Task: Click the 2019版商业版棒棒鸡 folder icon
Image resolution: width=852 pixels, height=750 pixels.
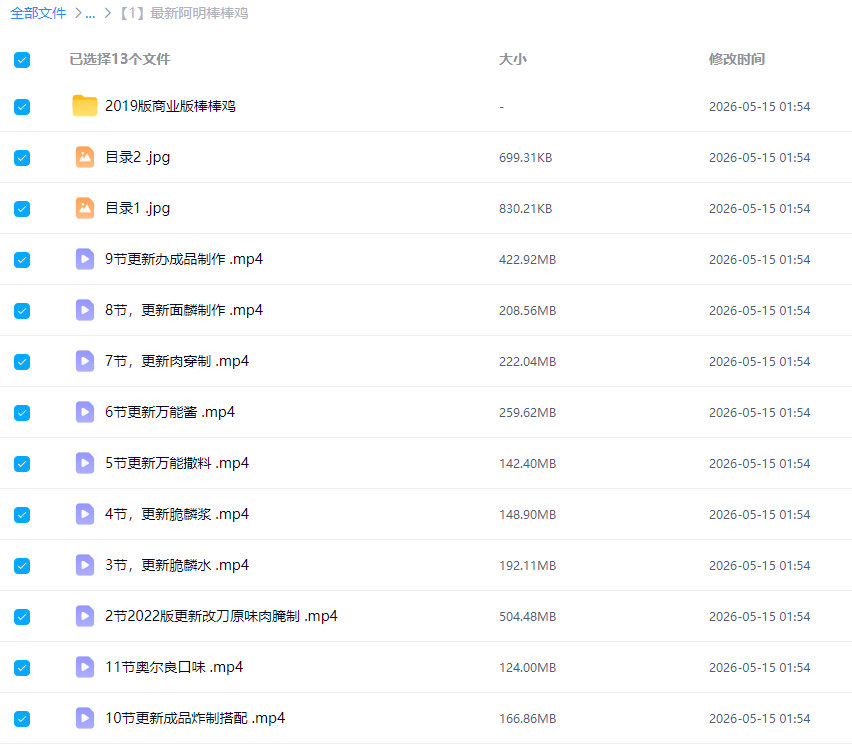Action: tap(85, 106)
